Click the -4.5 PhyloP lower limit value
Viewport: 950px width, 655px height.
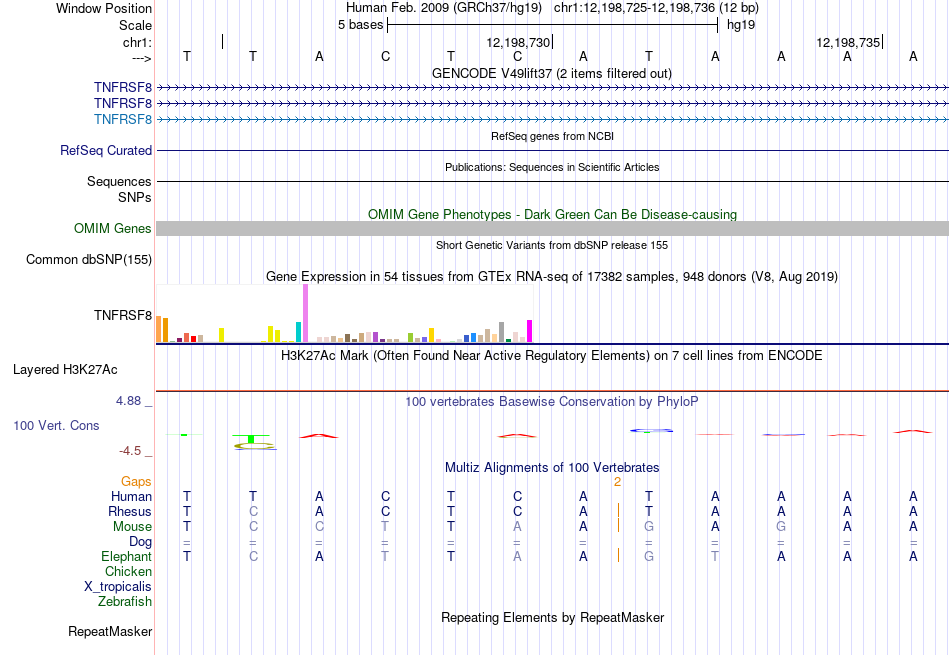coord(130,451)
